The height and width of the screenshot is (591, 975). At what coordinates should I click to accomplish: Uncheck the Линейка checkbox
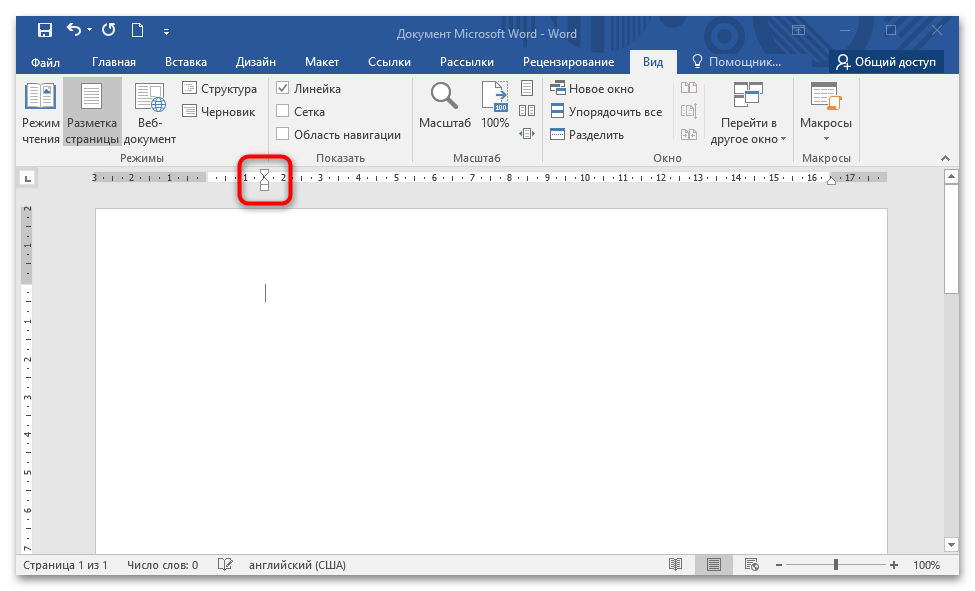pos(282,88)
